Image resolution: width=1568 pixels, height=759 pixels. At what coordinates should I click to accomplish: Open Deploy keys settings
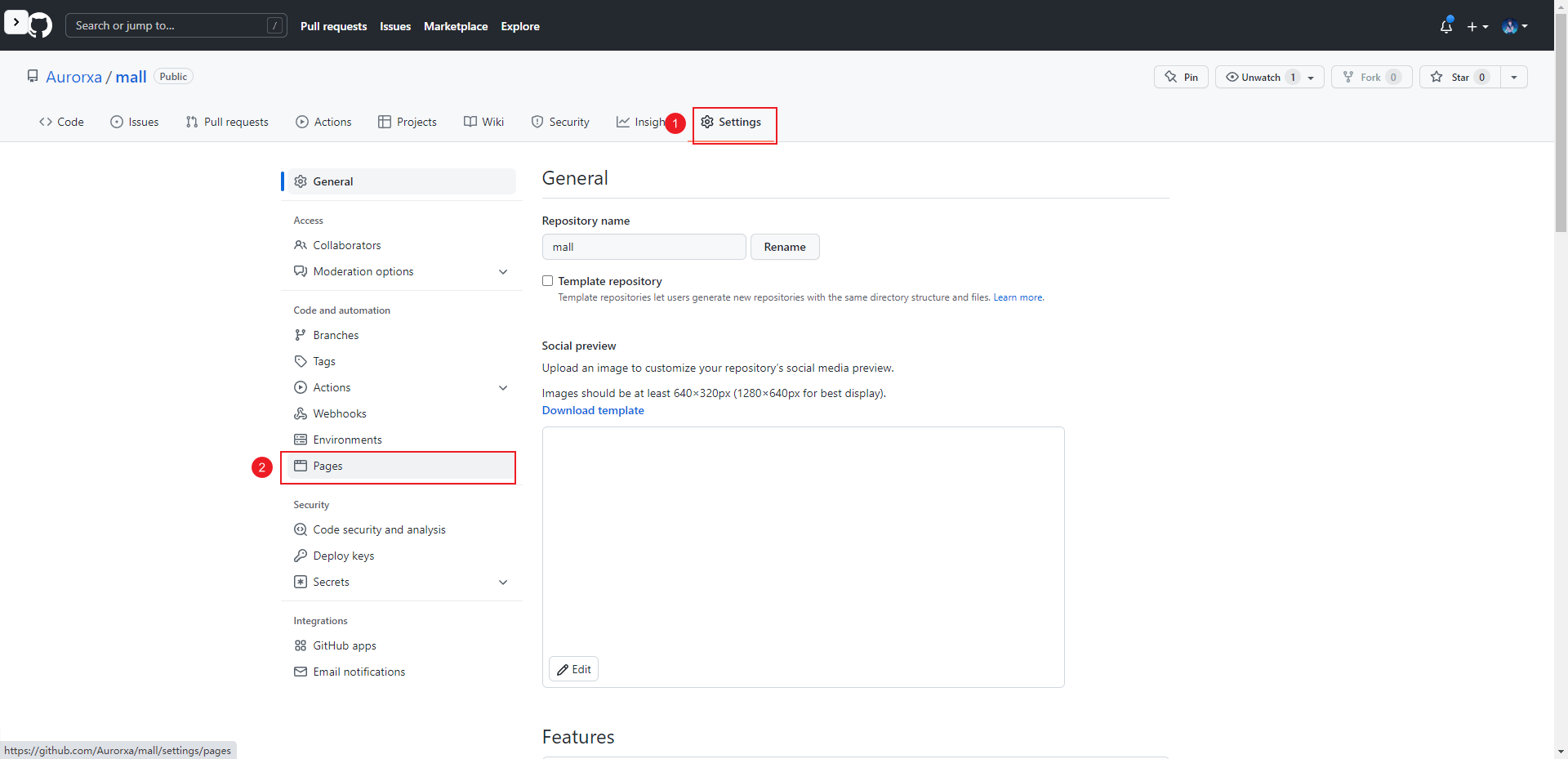point(343,556)
